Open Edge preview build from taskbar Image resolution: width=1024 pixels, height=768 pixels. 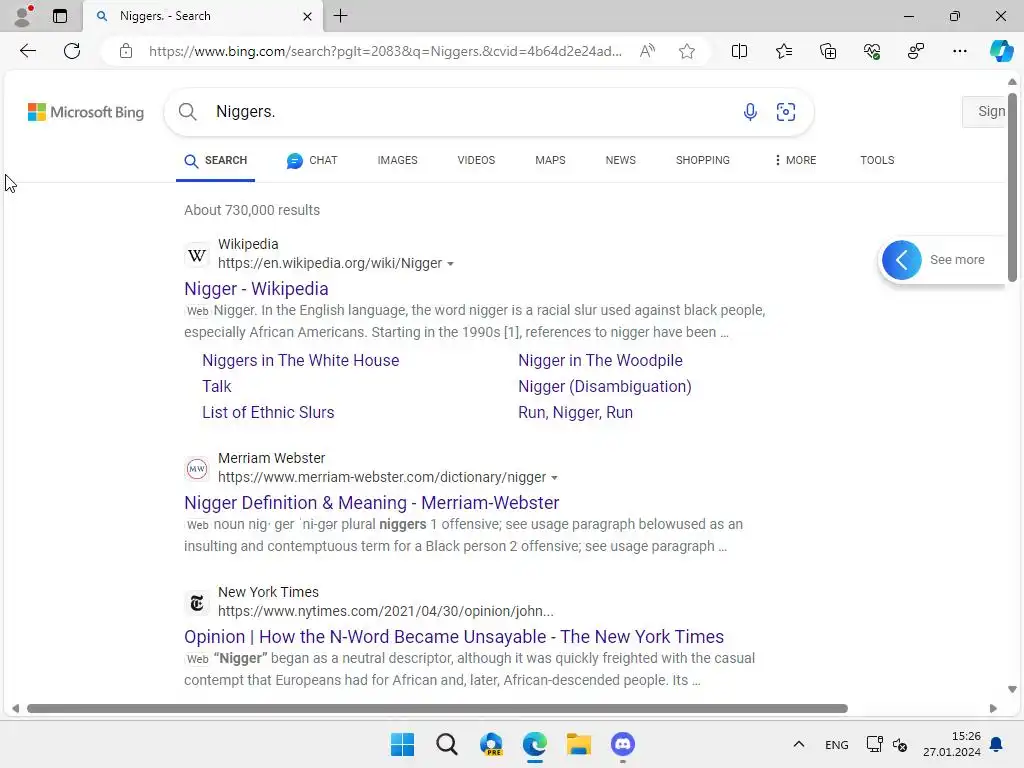(x=491, y=744)
